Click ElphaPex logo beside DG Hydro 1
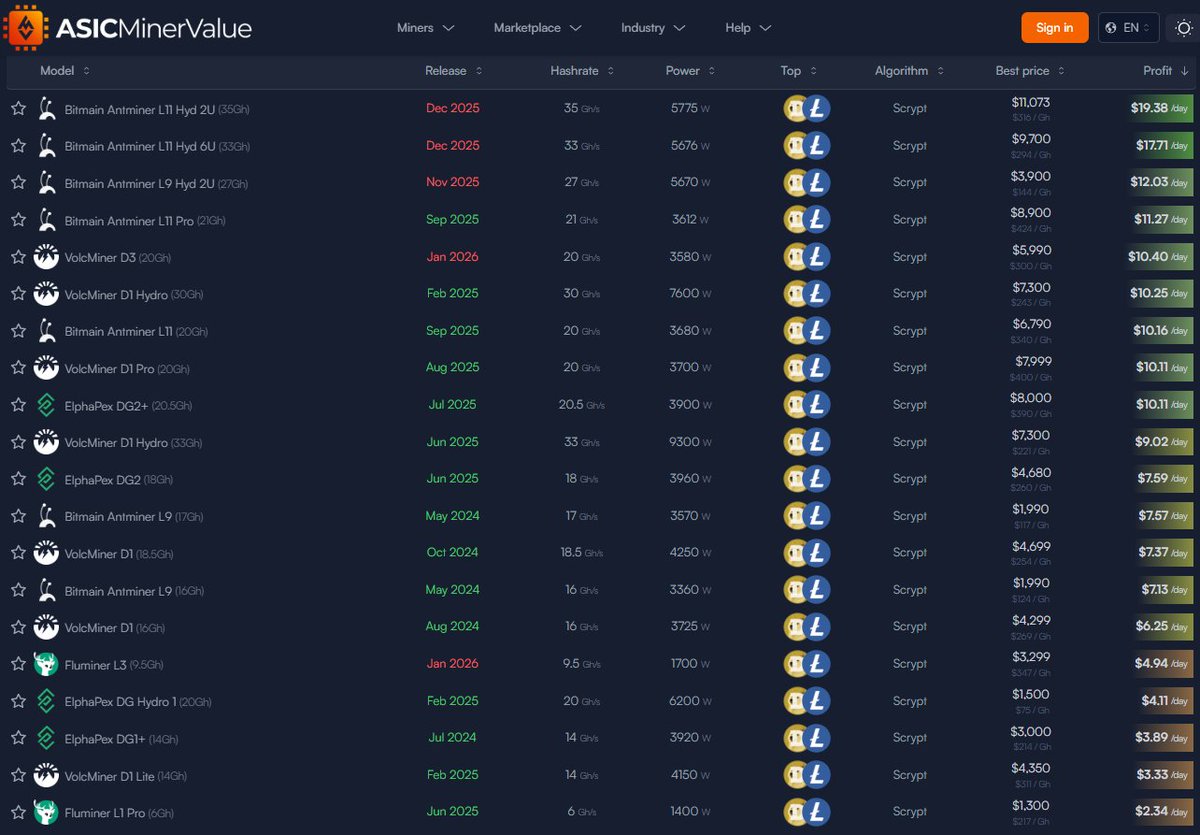Screen dimensions: 1200x835 46,701
